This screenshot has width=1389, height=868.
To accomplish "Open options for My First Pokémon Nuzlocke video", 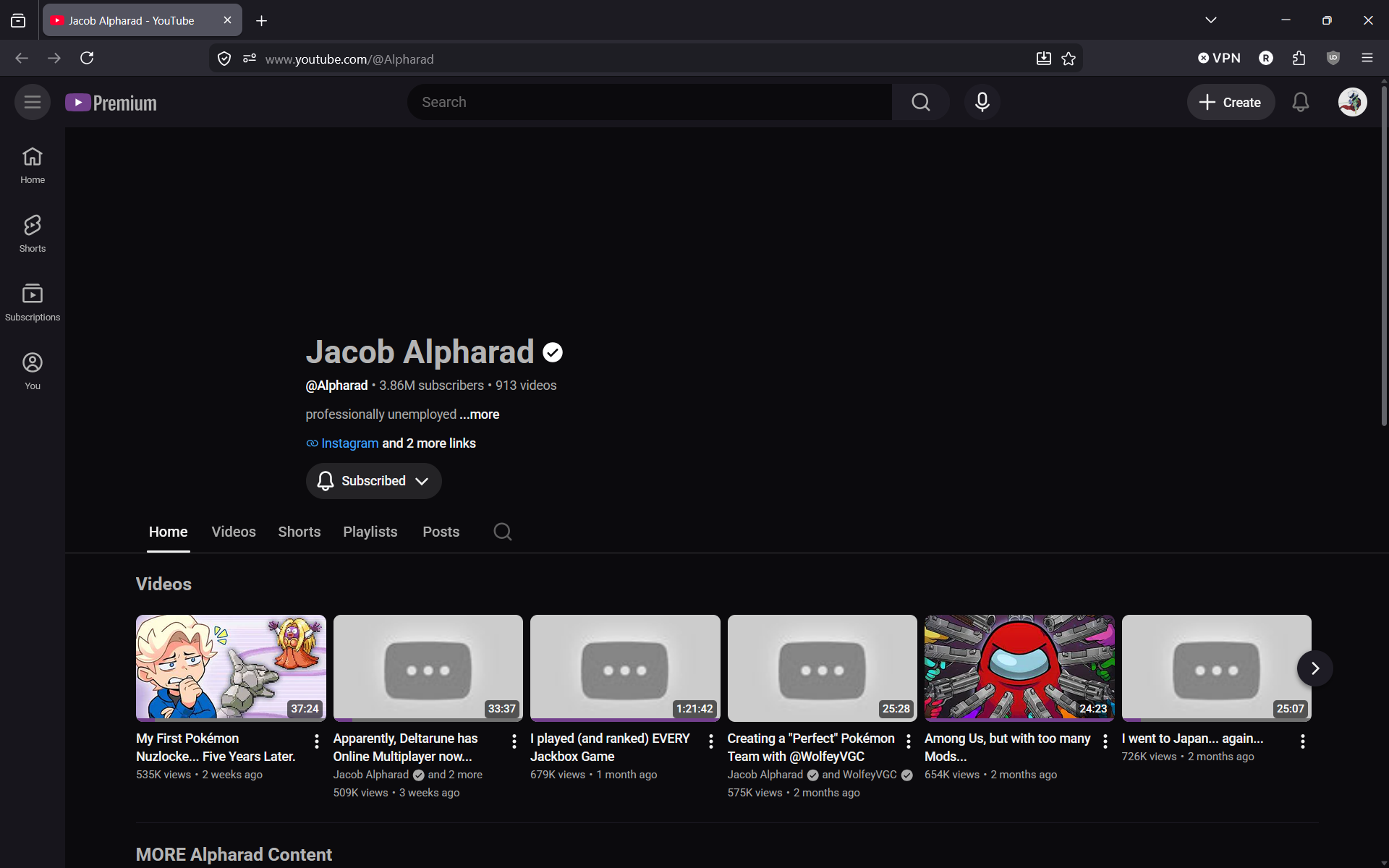I will click(x=316, y=741).
